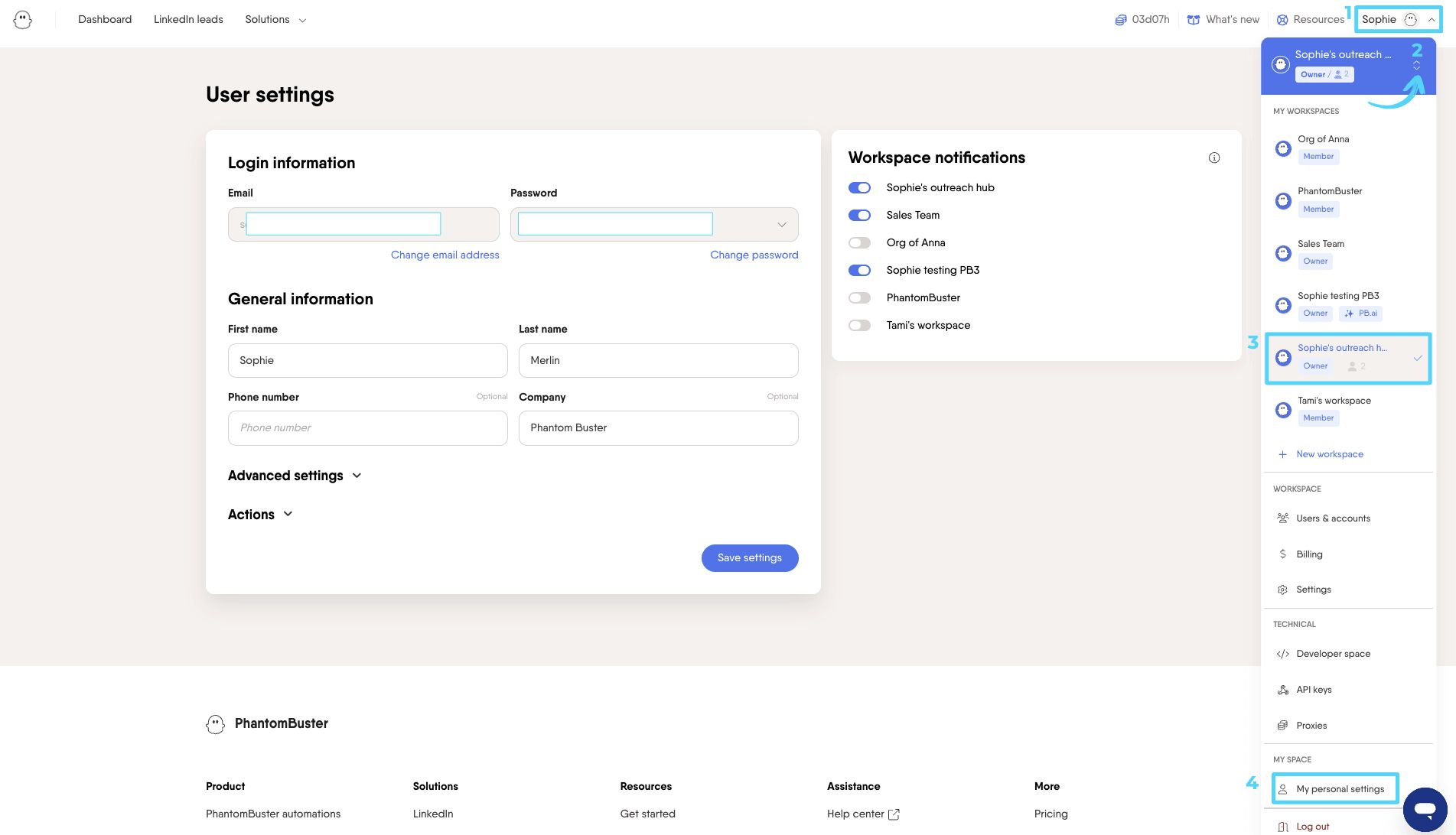This screenshot has height=835, width=1456.
Task: Toggle workspace switcher up-down arrows
Action: (1417, 66)
